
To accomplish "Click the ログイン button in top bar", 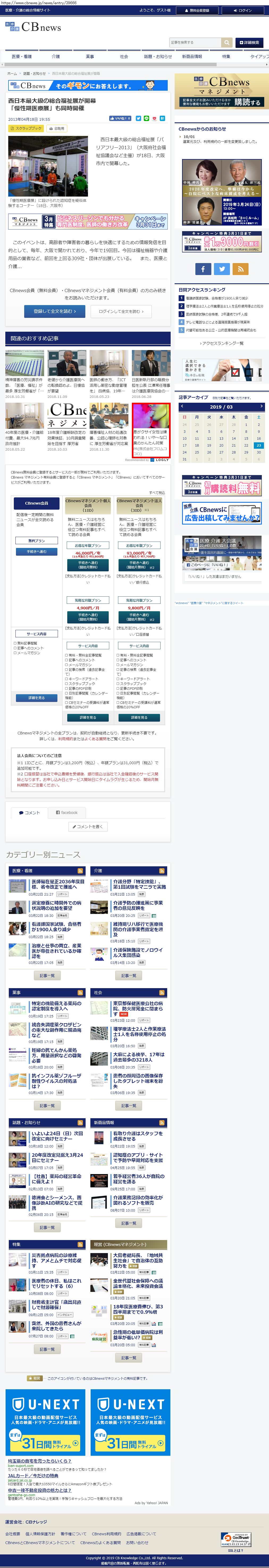I will click(243, 10).
